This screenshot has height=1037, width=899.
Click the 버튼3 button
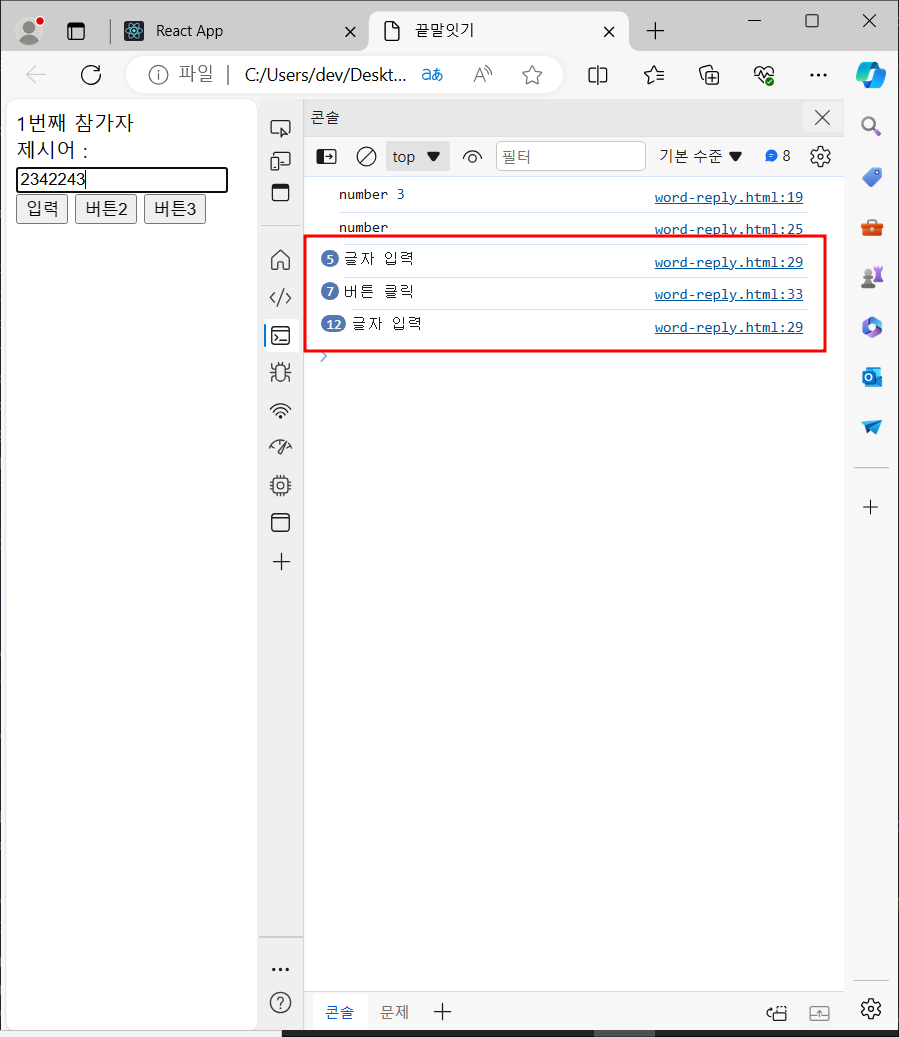[x=175, y=209]
